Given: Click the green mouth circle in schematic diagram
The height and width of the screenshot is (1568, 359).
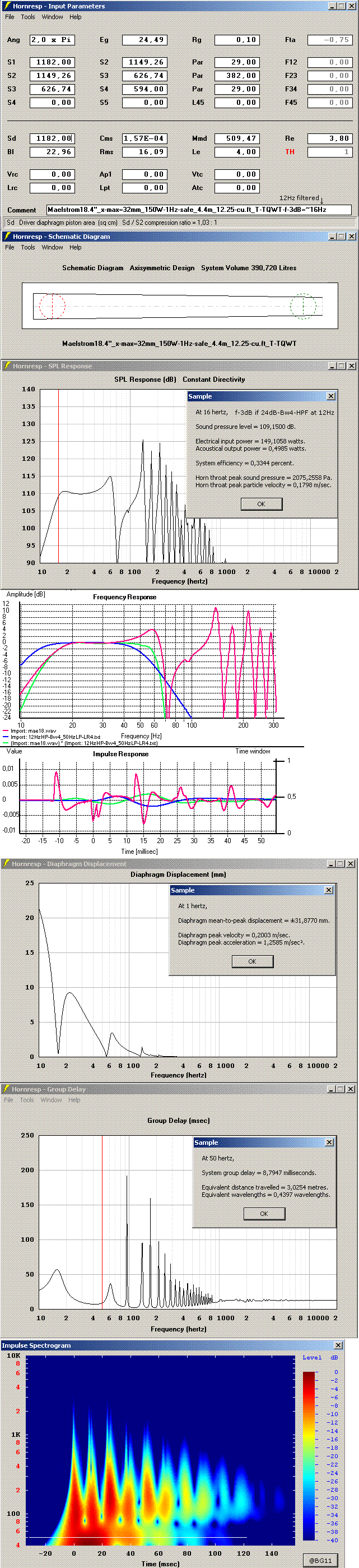Looking at the screenshot, I should (x=302, y=306).
